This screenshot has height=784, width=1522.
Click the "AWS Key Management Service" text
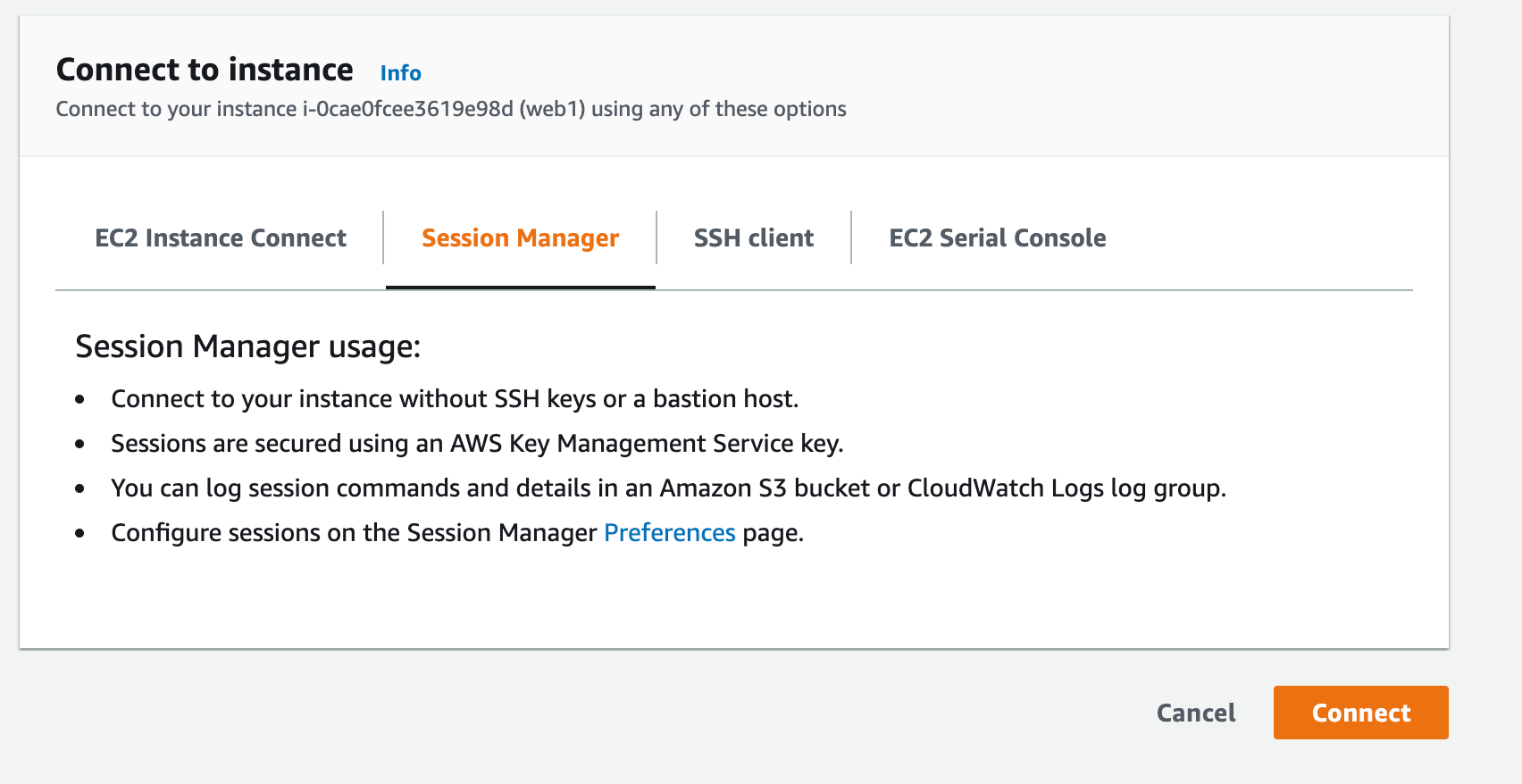tap(622, 444)
